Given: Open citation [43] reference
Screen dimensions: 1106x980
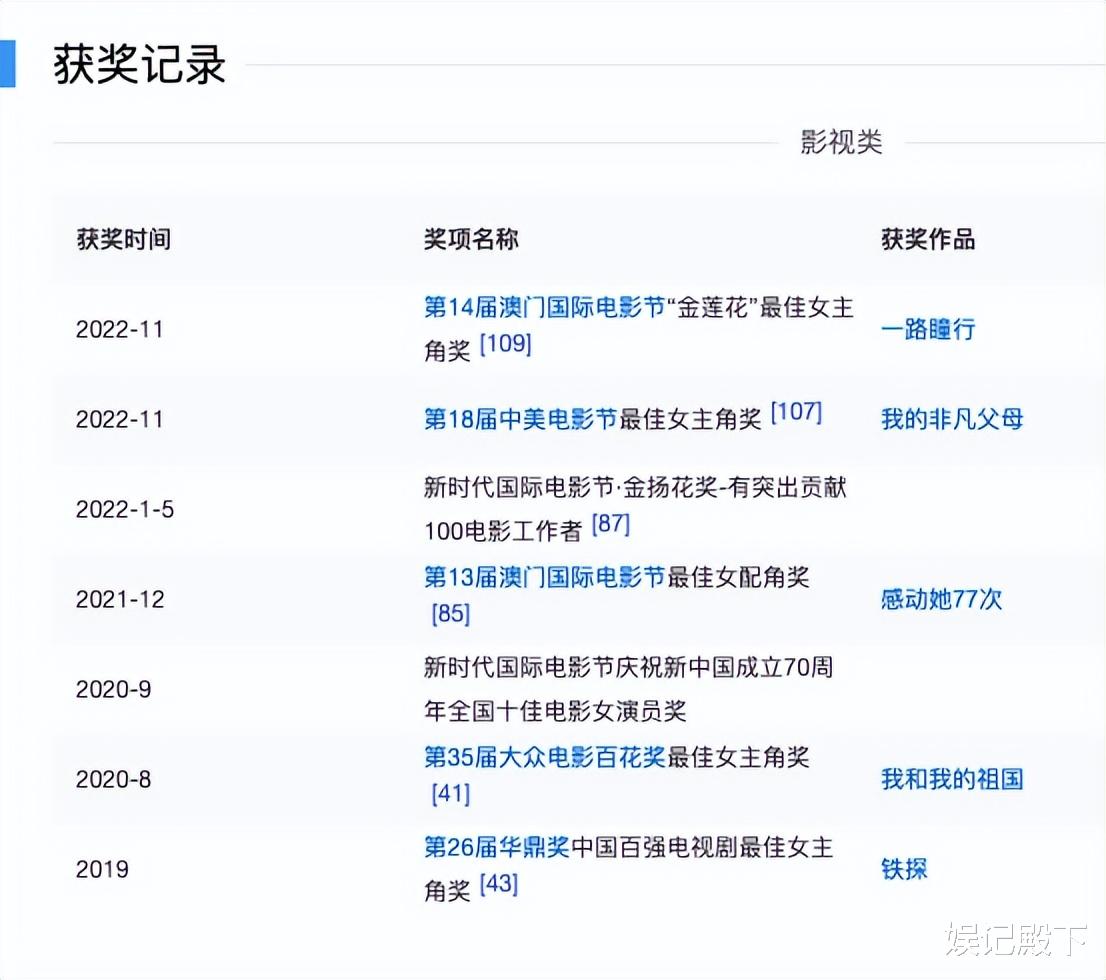Looking at the screenshot, I should [x=499, y=884].
